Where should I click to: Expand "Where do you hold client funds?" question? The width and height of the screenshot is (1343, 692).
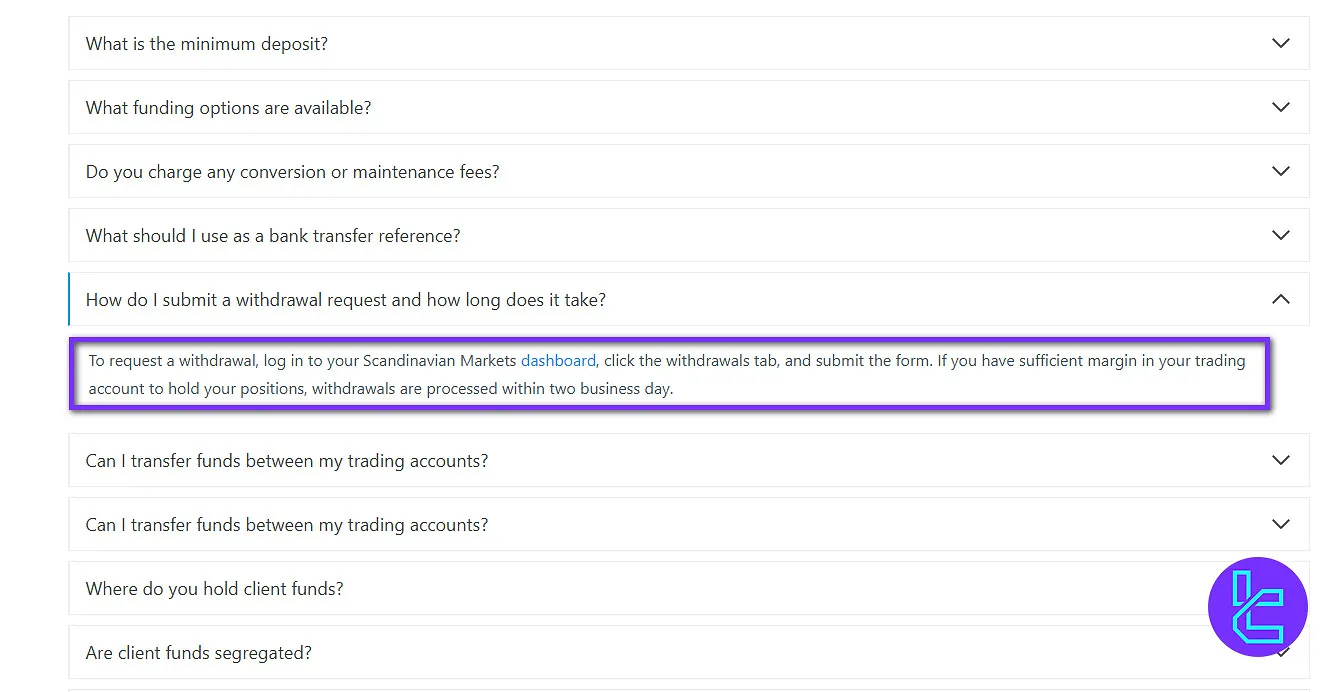click(x=214, y=589)
